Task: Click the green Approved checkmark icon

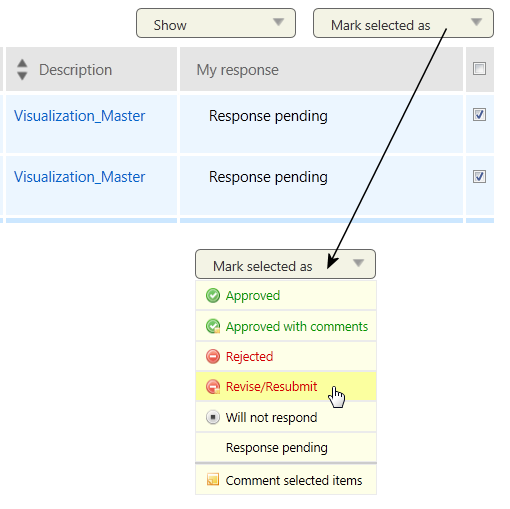Action: point(213,295)
